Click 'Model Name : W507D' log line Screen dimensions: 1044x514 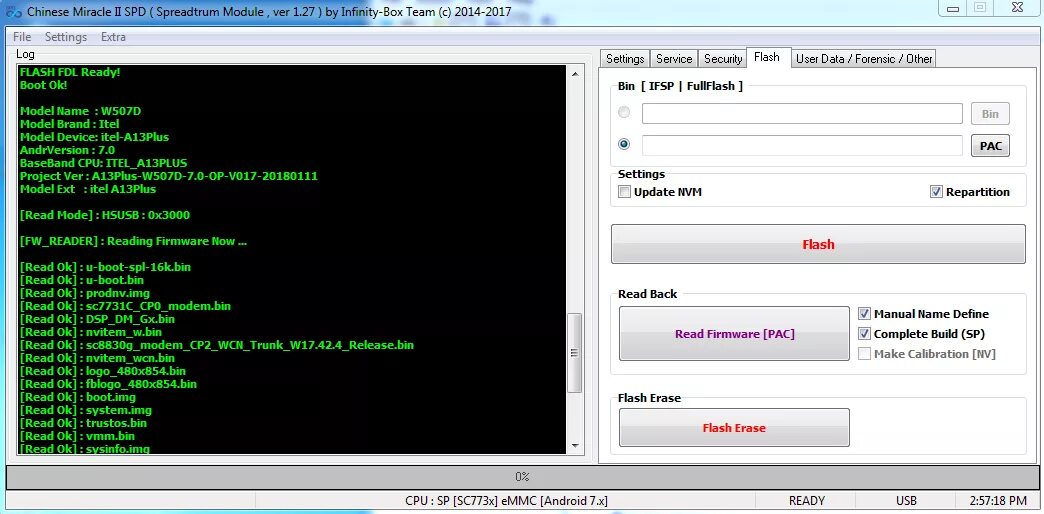tap(80, 111)
